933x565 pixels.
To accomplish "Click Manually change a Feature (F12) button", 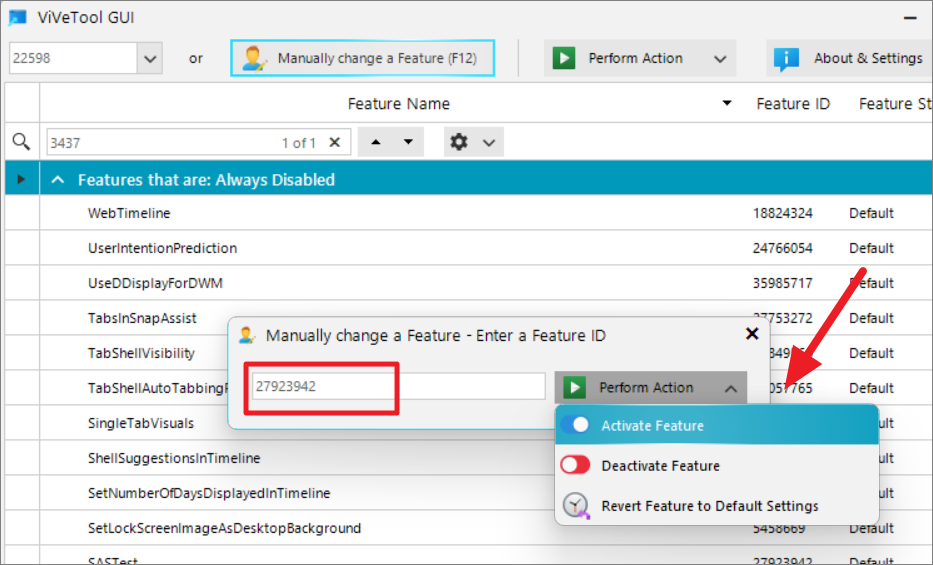I will (x=362, y=58).
